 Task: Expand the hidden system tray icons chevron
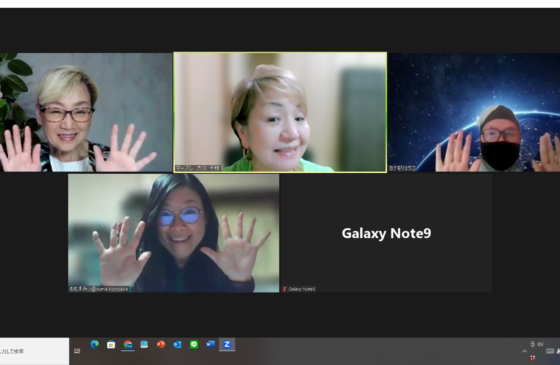[524, 351]
